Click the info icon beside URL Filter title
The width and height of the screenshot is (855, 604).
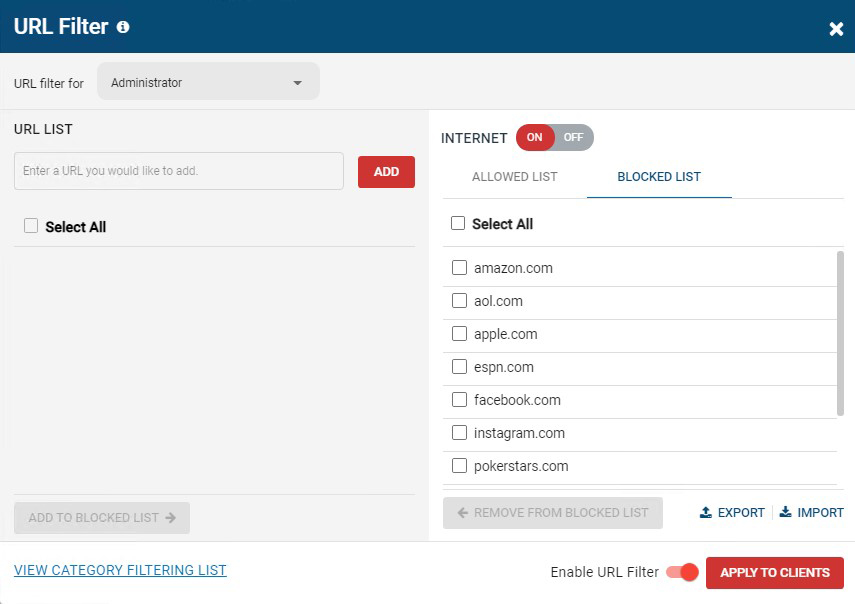point(122,27)
